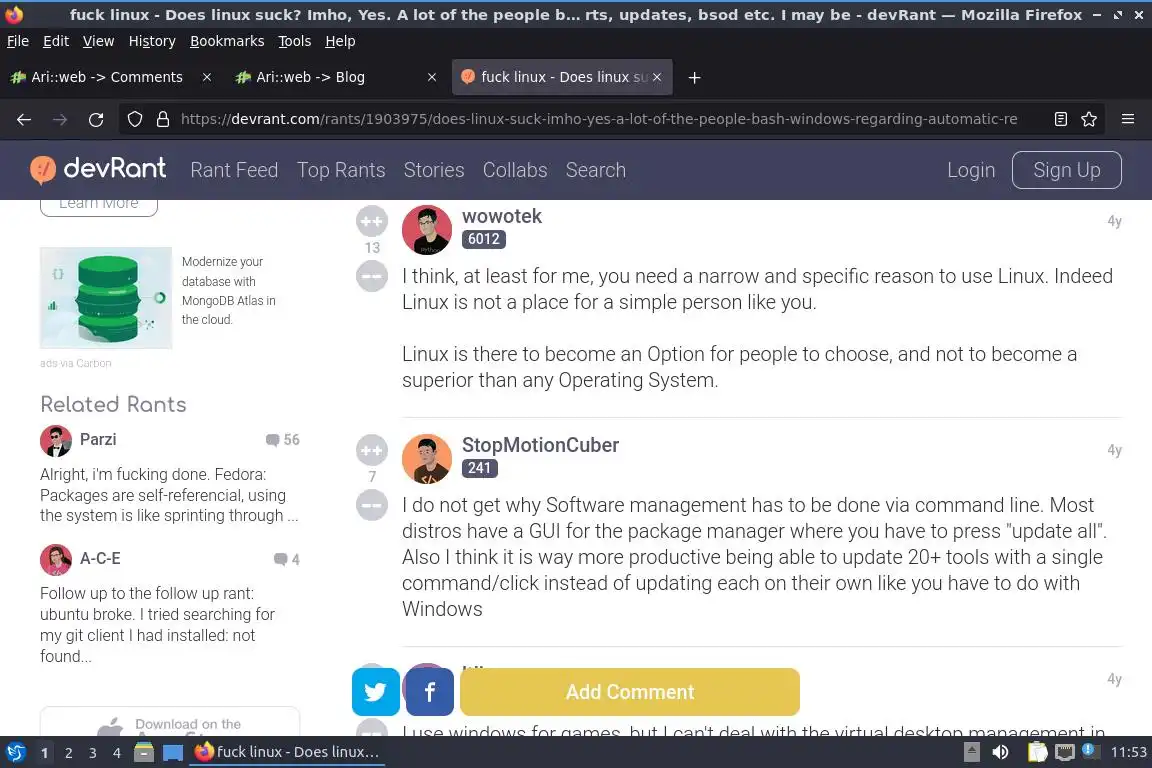Screen dimensions: 1152x768
Task: Share the rant on Facebook
Action: 430,692
